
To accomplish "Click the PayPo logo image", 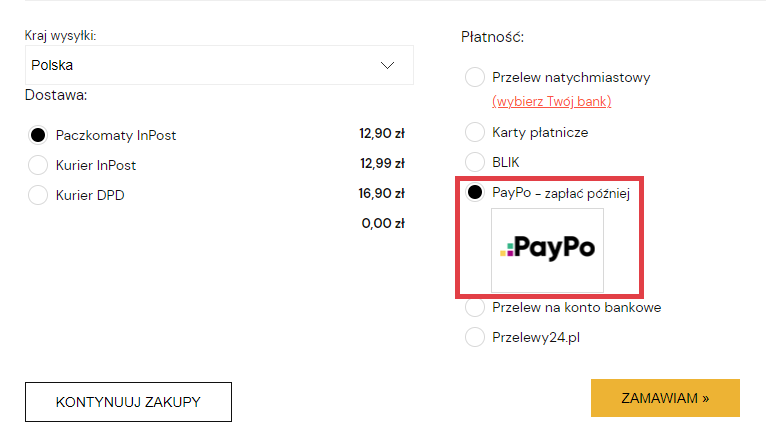I will (x=547, y=249).
